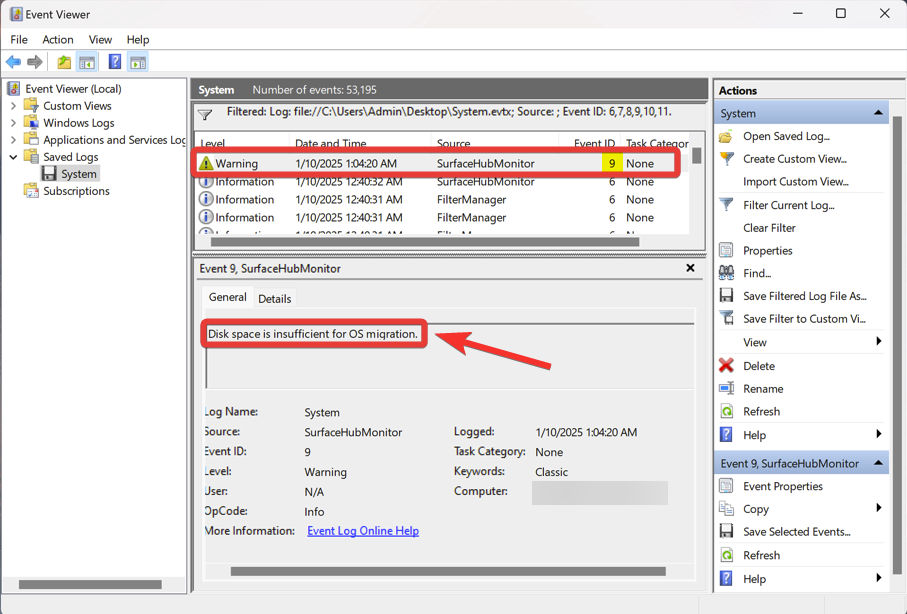Close the event preview pane with X

tap(690, 268)
